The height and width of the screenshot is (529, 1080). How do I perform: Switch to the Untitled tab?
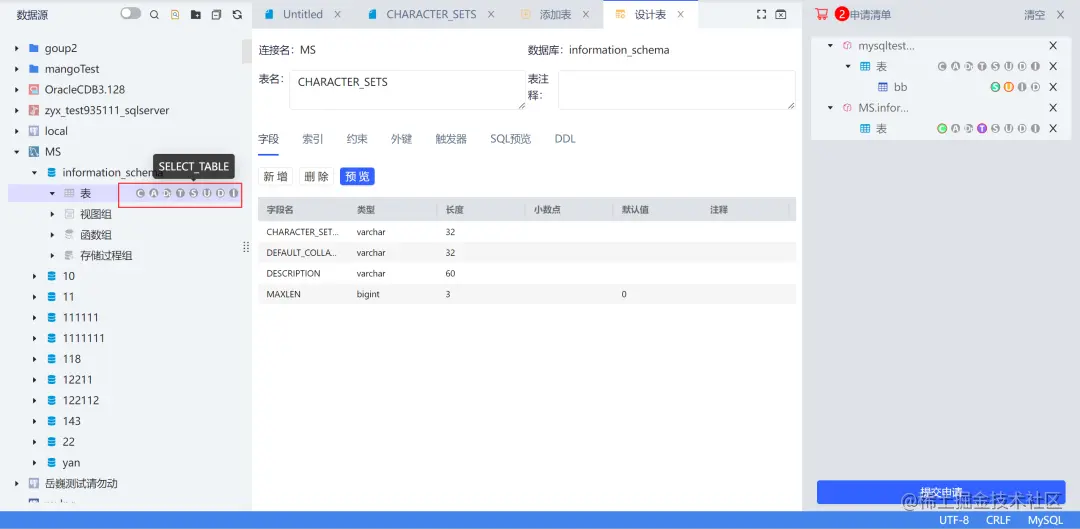click(302, 14)
